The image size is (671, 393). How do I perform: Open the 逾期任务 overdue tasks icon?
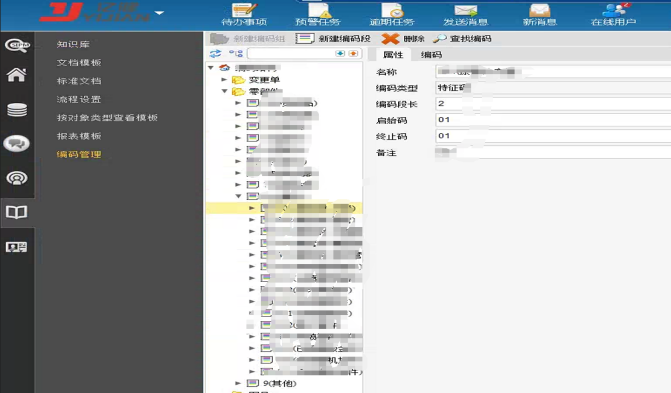click(392, 14)
